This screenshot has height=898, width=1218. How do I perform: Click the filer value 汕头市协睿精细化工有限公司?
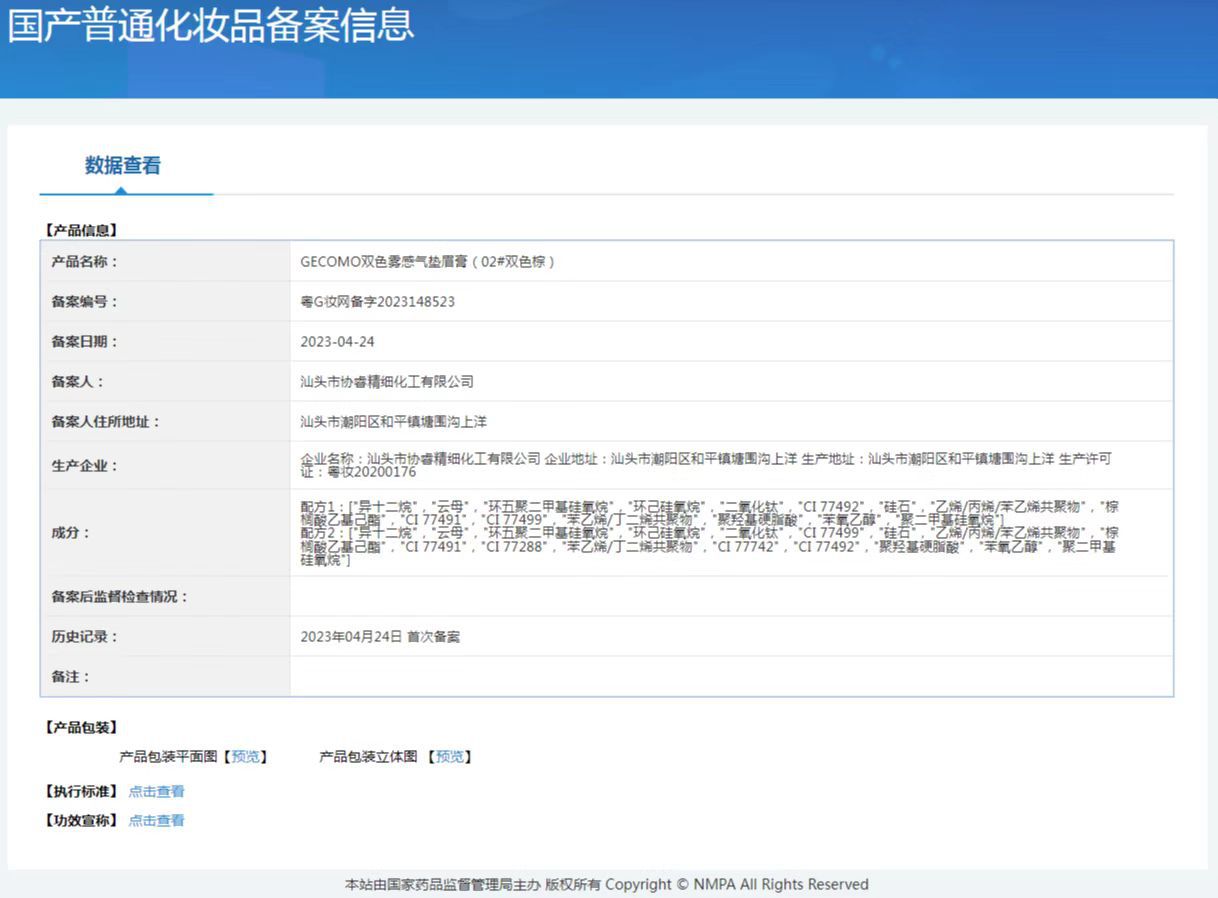[387, 381]
